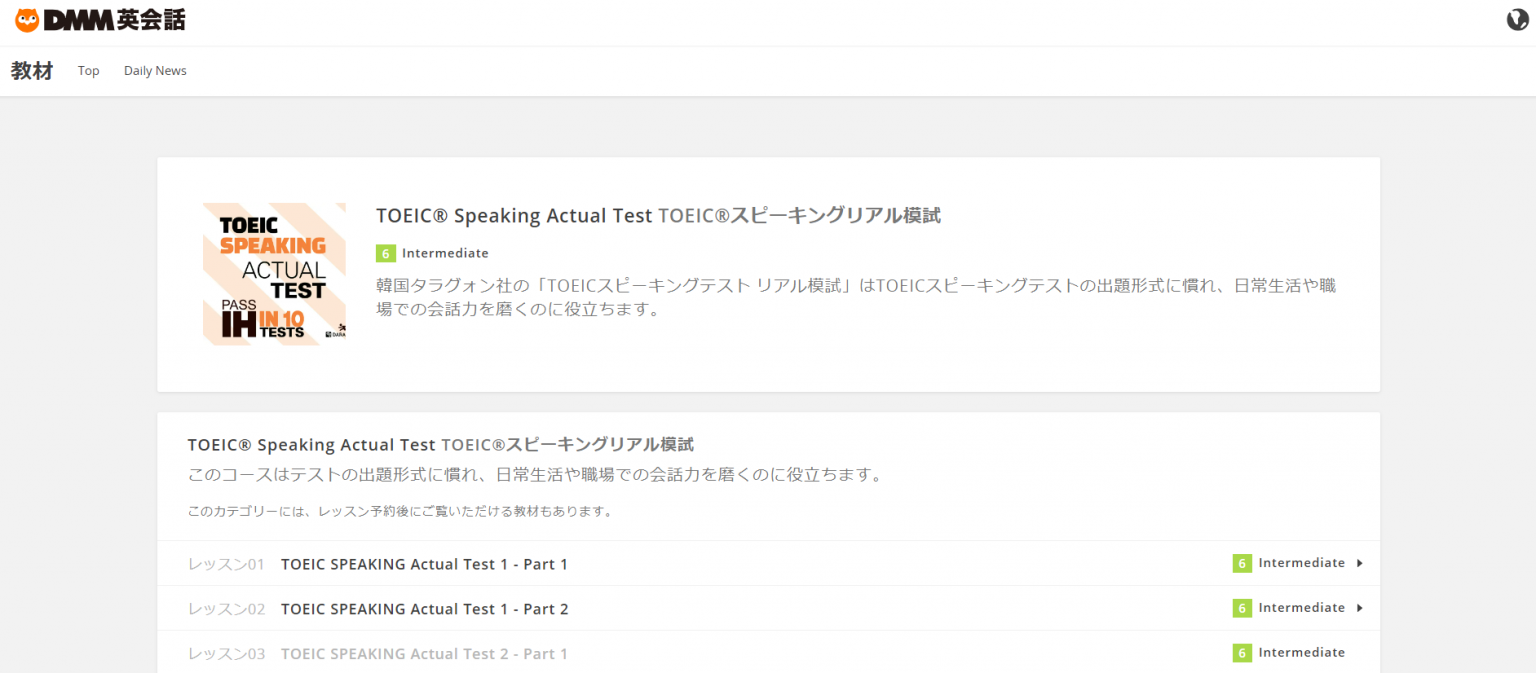Screen dimensions: 1536x673
Task: Open the globe language icon
Action: point(1517,20)
